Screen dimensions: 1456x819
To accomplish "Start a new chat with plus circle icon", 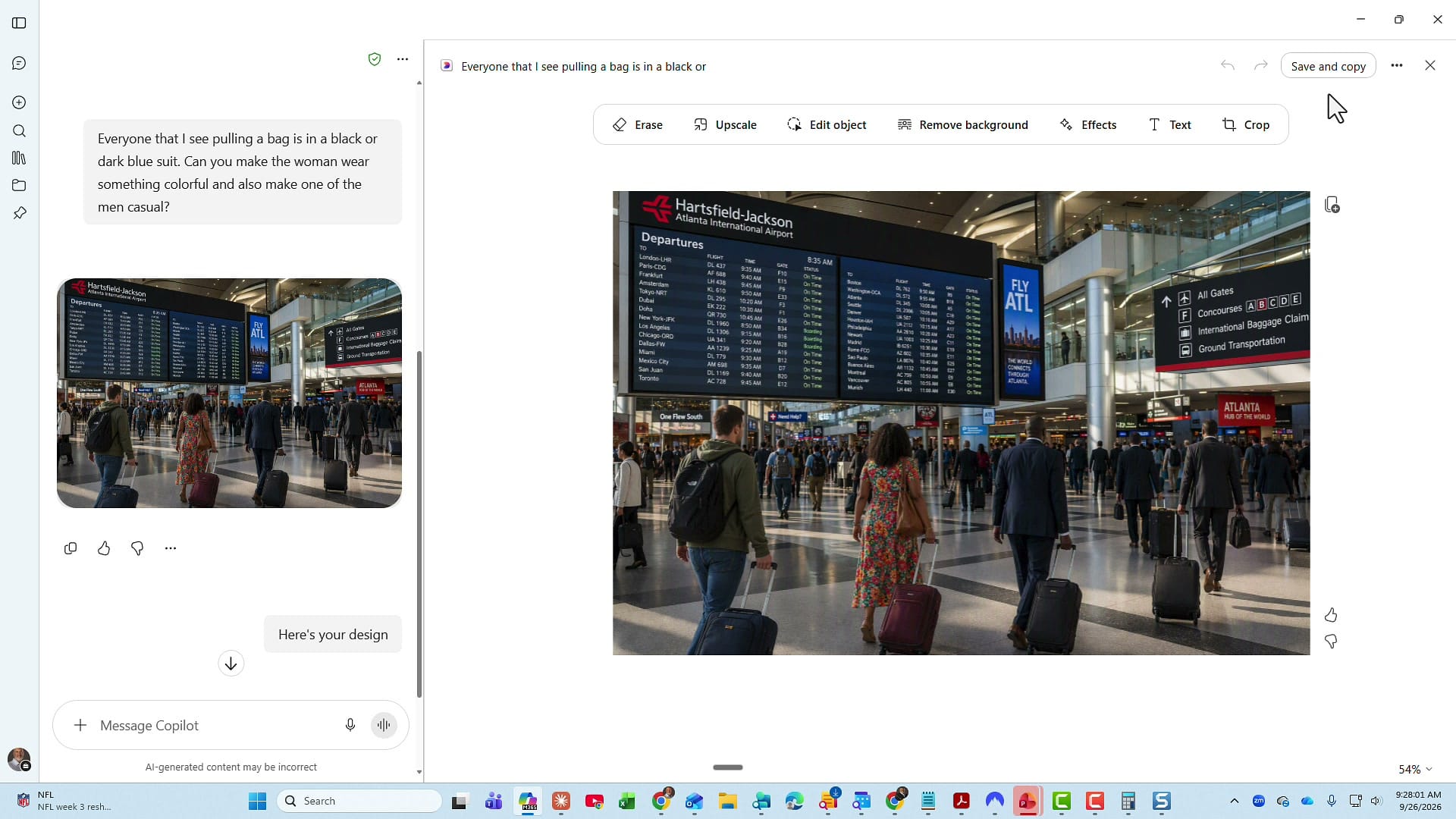I will tap(19, 102).
